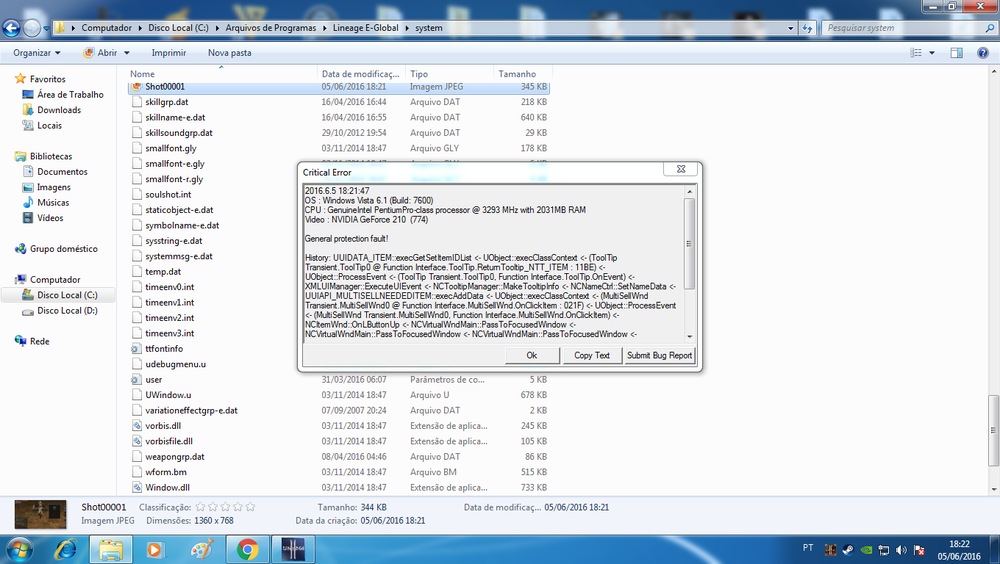The image size is (1000, 564).
Task: Open Windows Media Player taskbar icon
Action: tap(155, 549)
